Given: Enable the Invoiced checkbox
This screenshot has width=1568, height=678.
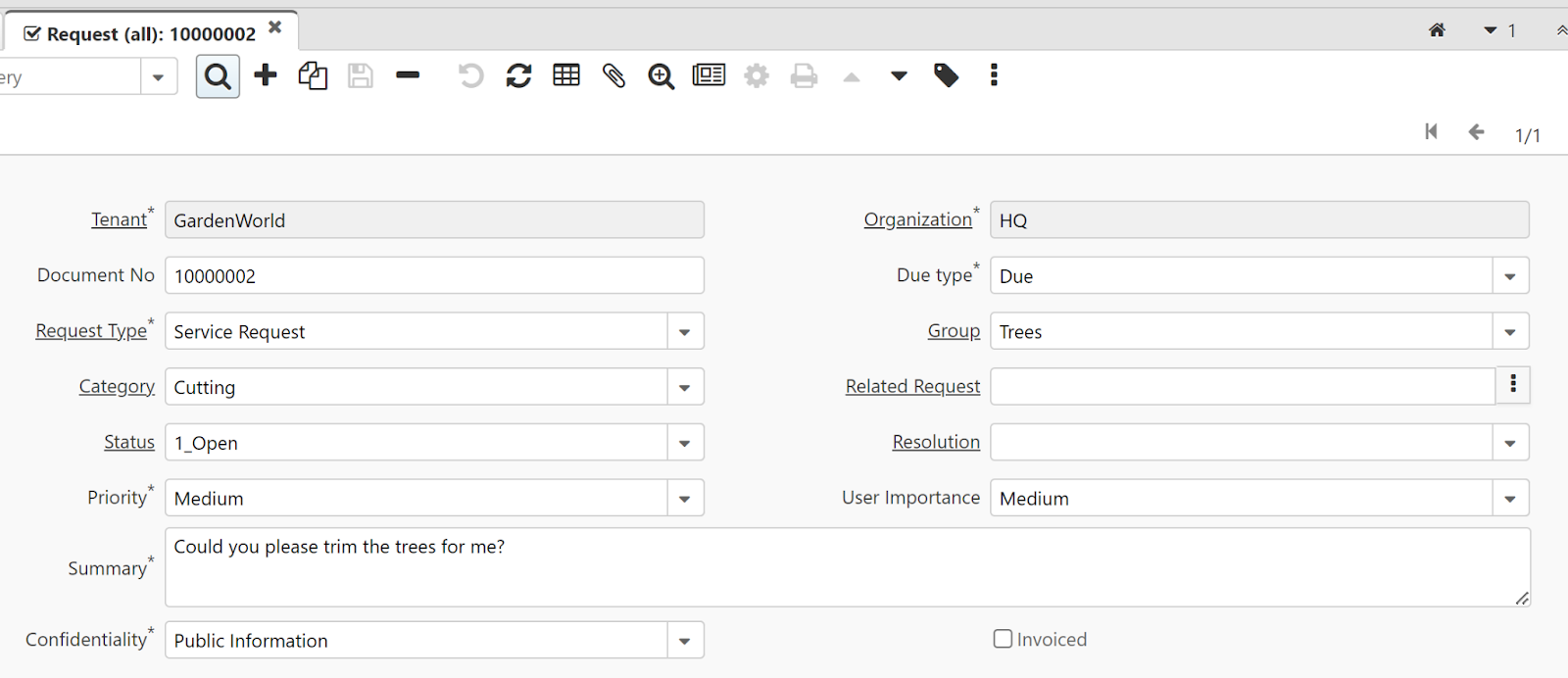Looking at the screenshot, I should pos(1003,639).
